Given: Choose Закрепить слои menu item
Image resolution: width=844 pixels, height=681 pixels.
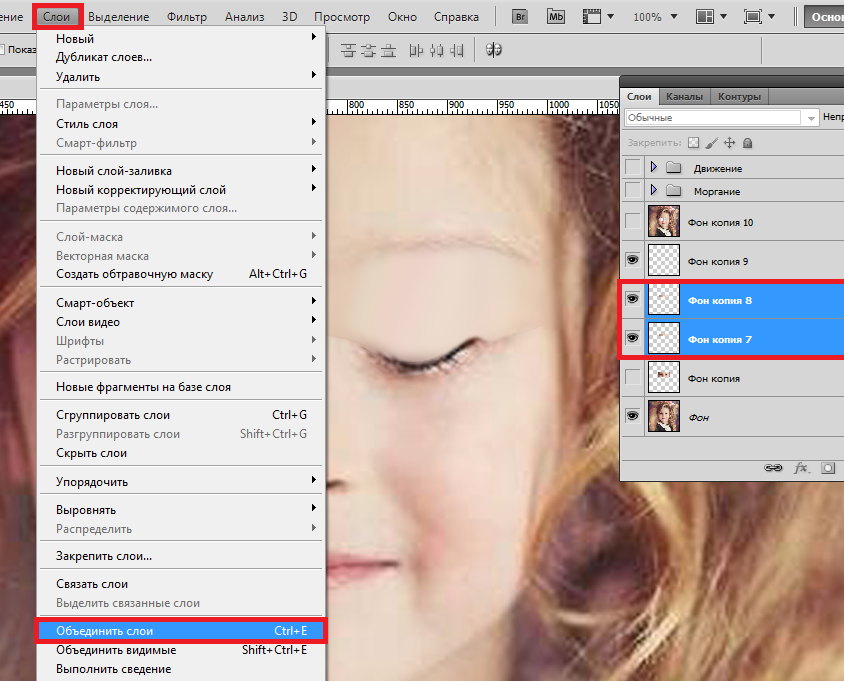Looking at the screenshot, I should click(x=181, y=556).
